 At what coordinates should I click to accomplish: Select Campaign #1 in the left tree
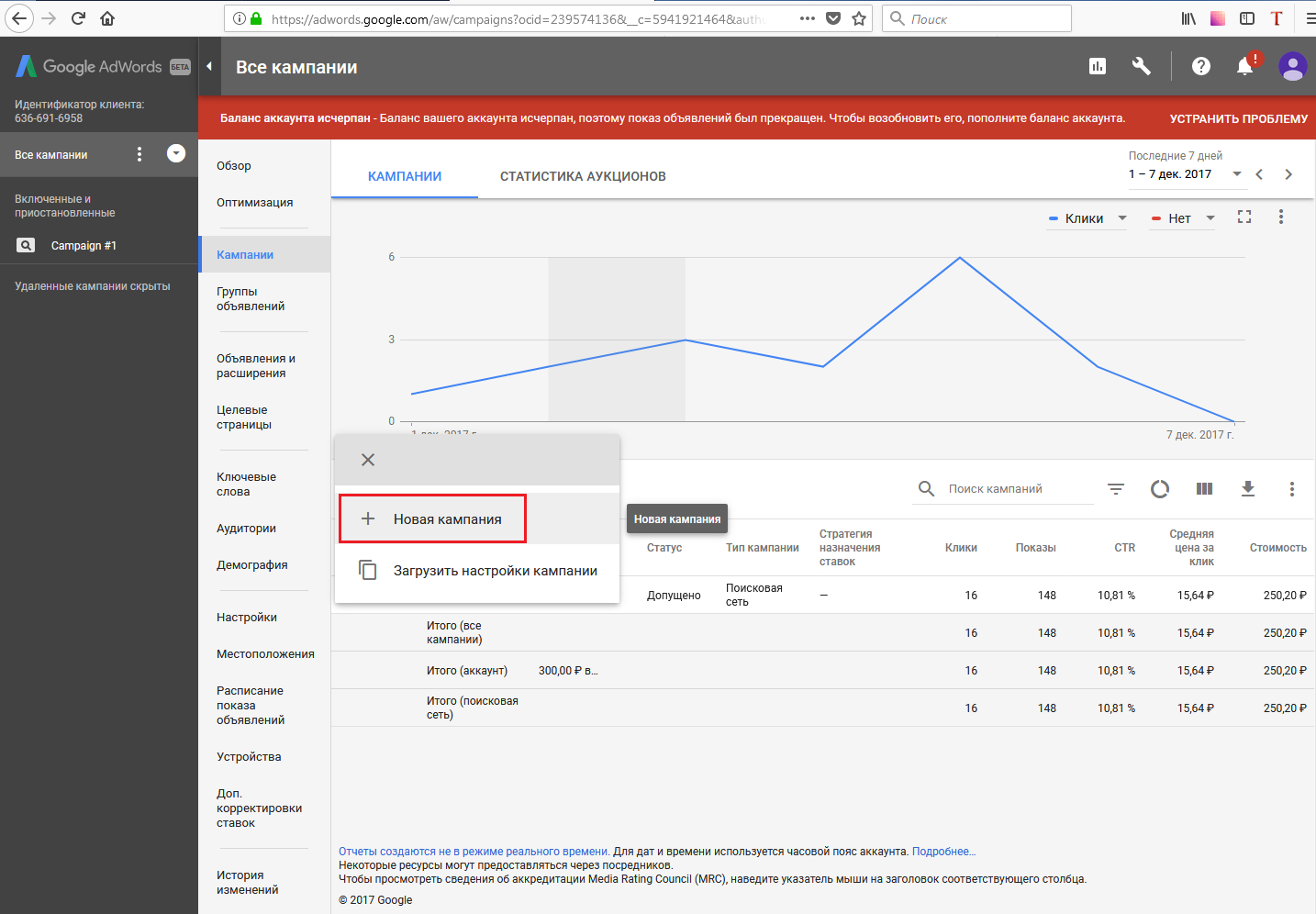[84, 246]
